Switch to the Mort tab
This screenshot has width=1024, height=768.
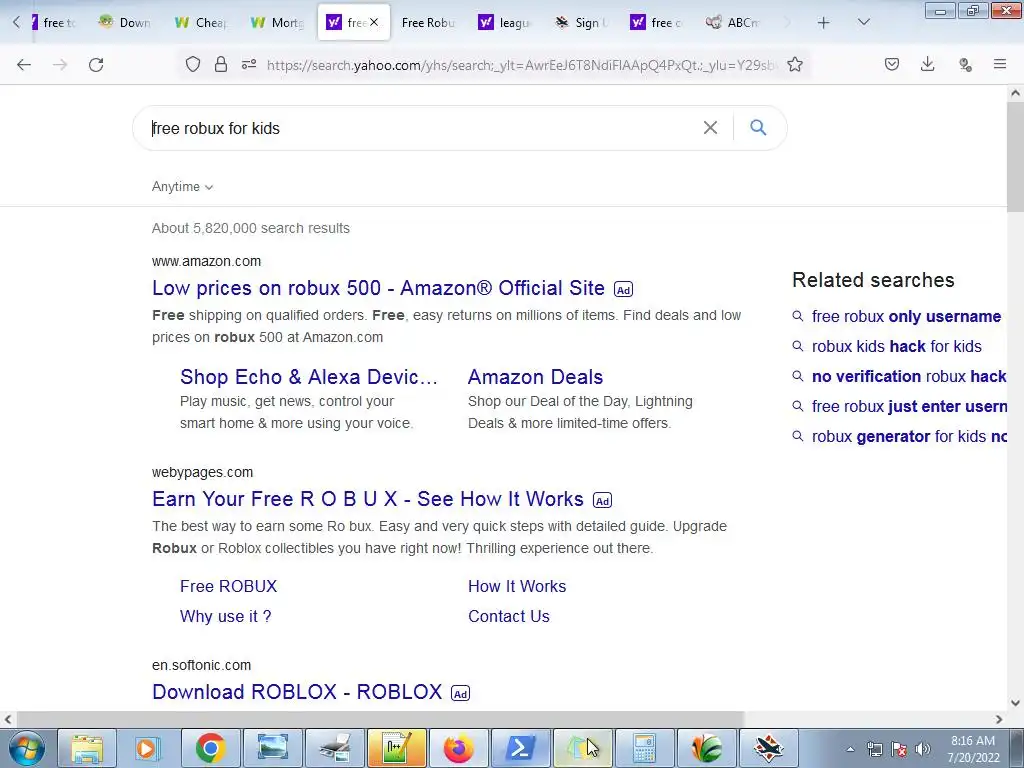click(x=278, y=23)
